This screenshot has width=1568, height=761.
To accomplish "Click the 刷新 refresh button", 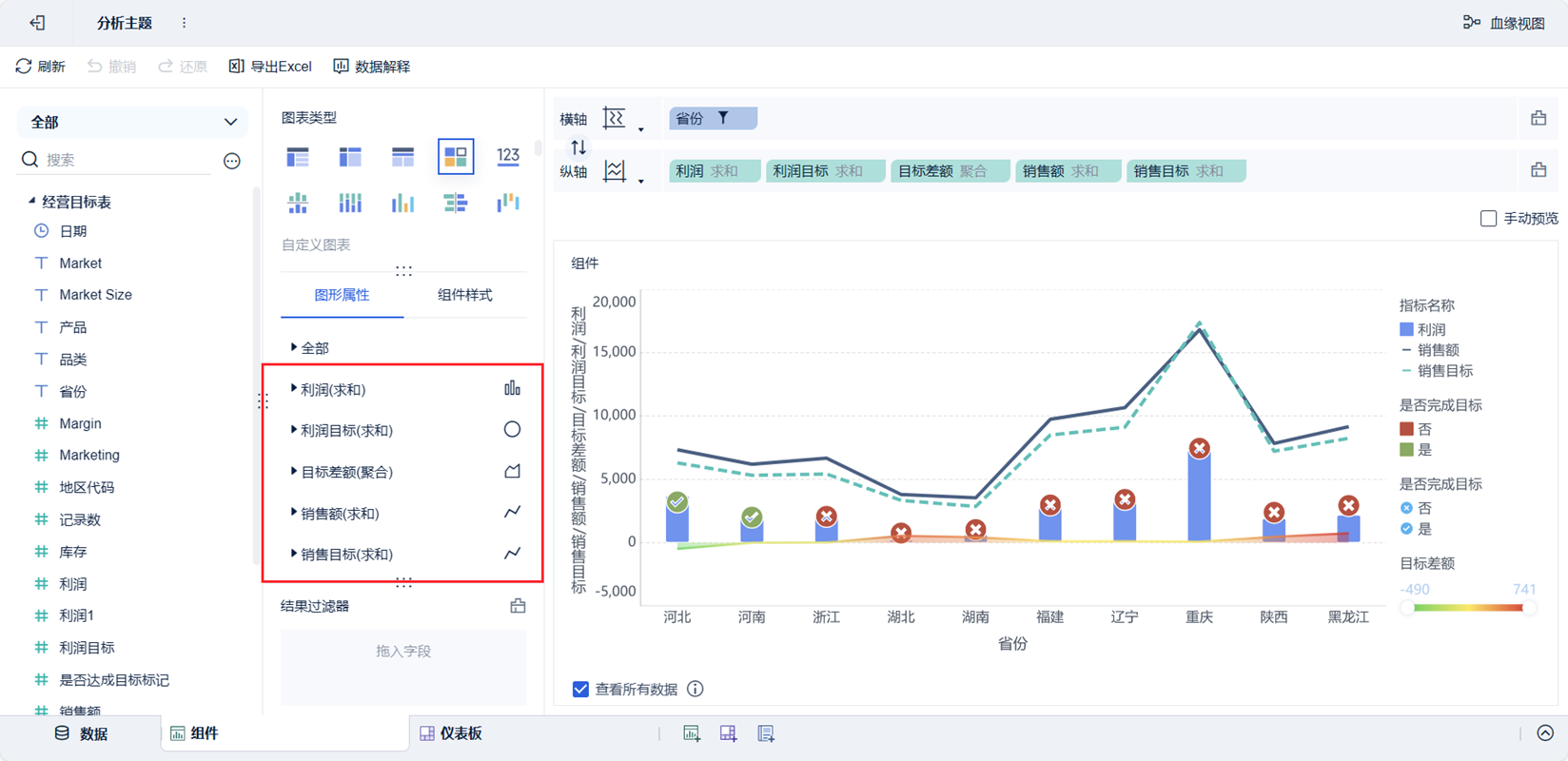I will [x=41, y=67].
